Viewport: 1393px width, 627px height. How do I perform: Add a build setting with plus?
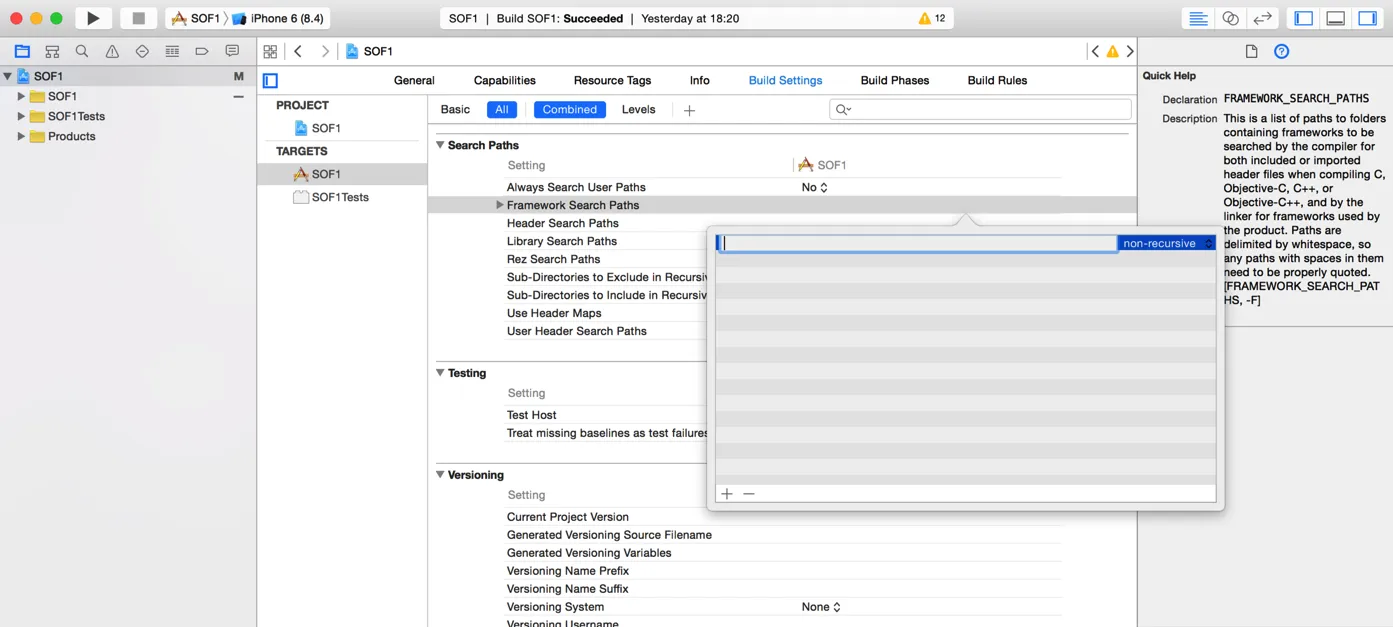click(x=689, y=110)
